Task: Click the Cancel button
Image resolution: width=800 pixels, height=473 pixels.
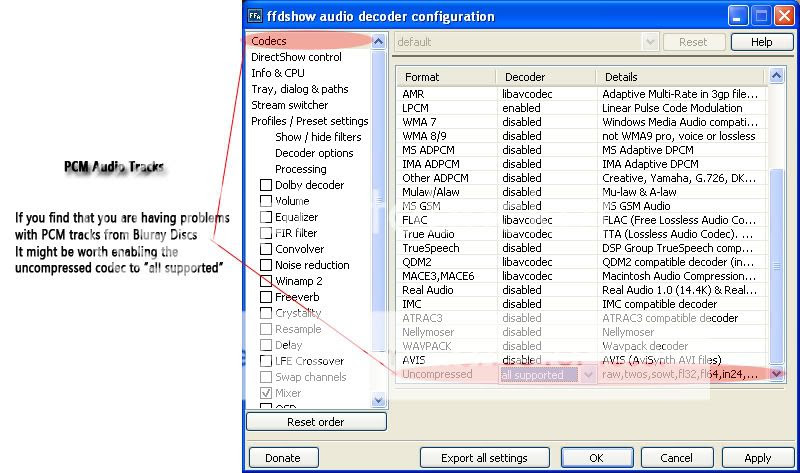Action: point(677,458)
